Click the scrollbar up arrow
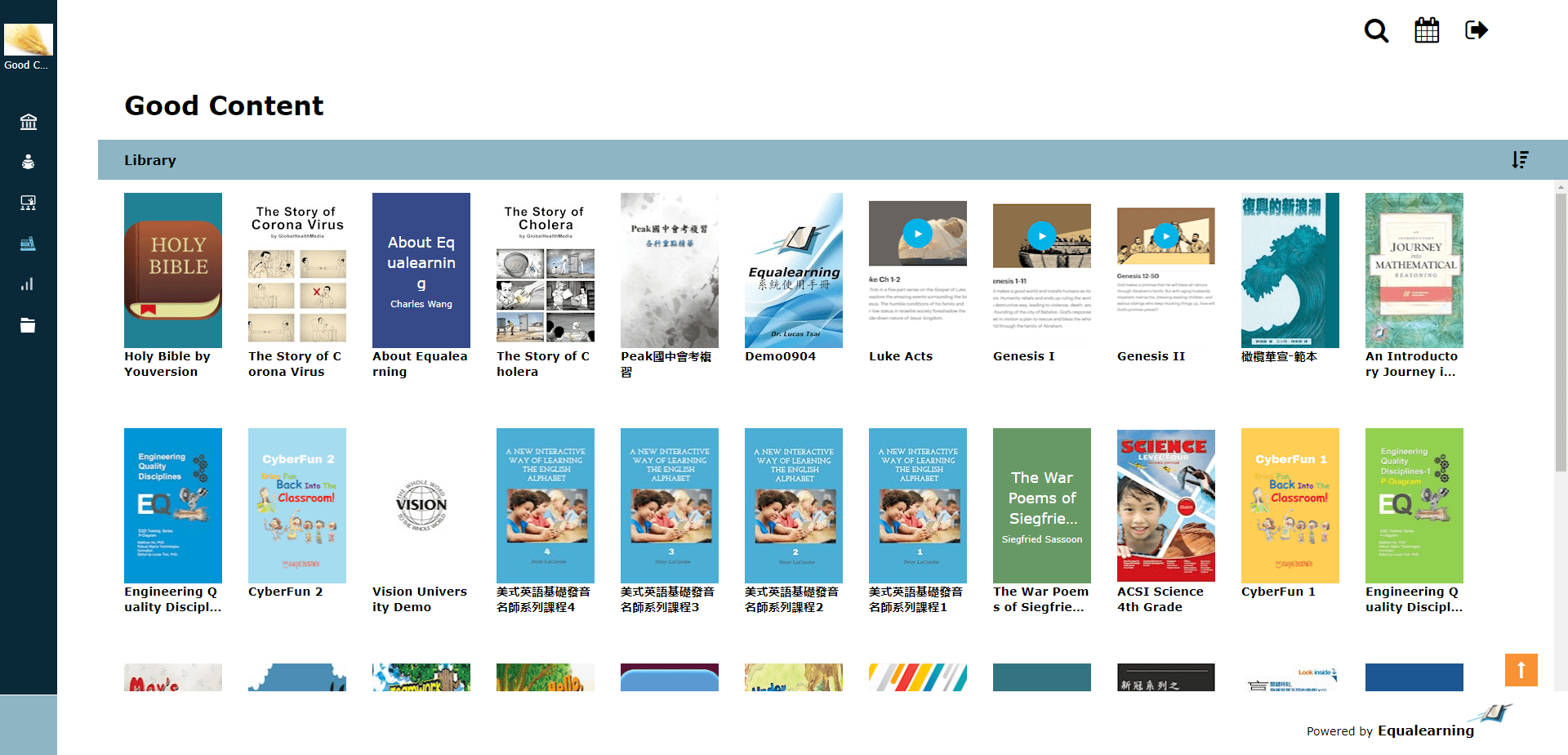 pos(1561,187)
